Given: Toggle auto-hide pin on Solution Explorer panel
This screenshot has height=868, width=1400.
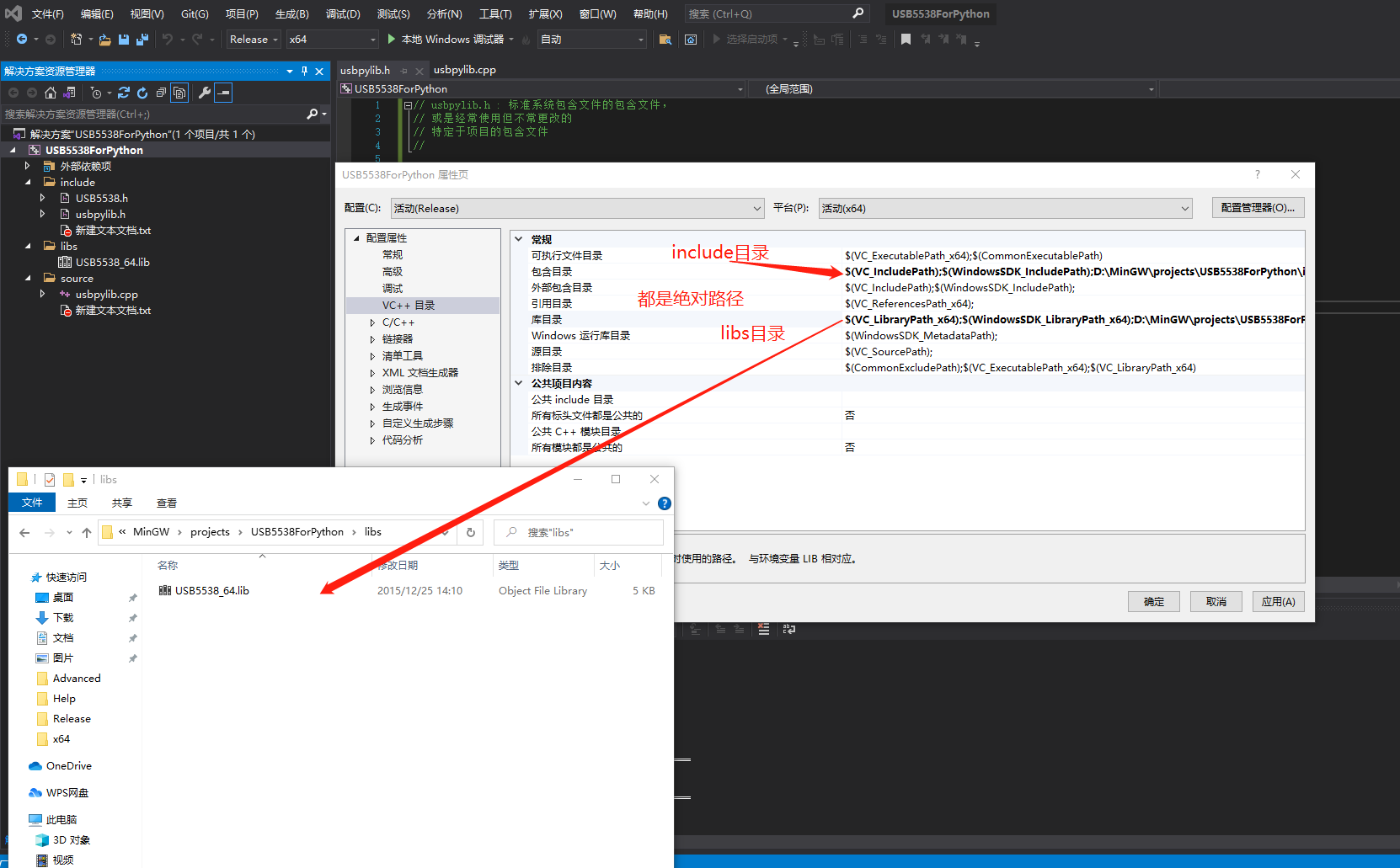Looking at the screenshot, I should (304, 72).
